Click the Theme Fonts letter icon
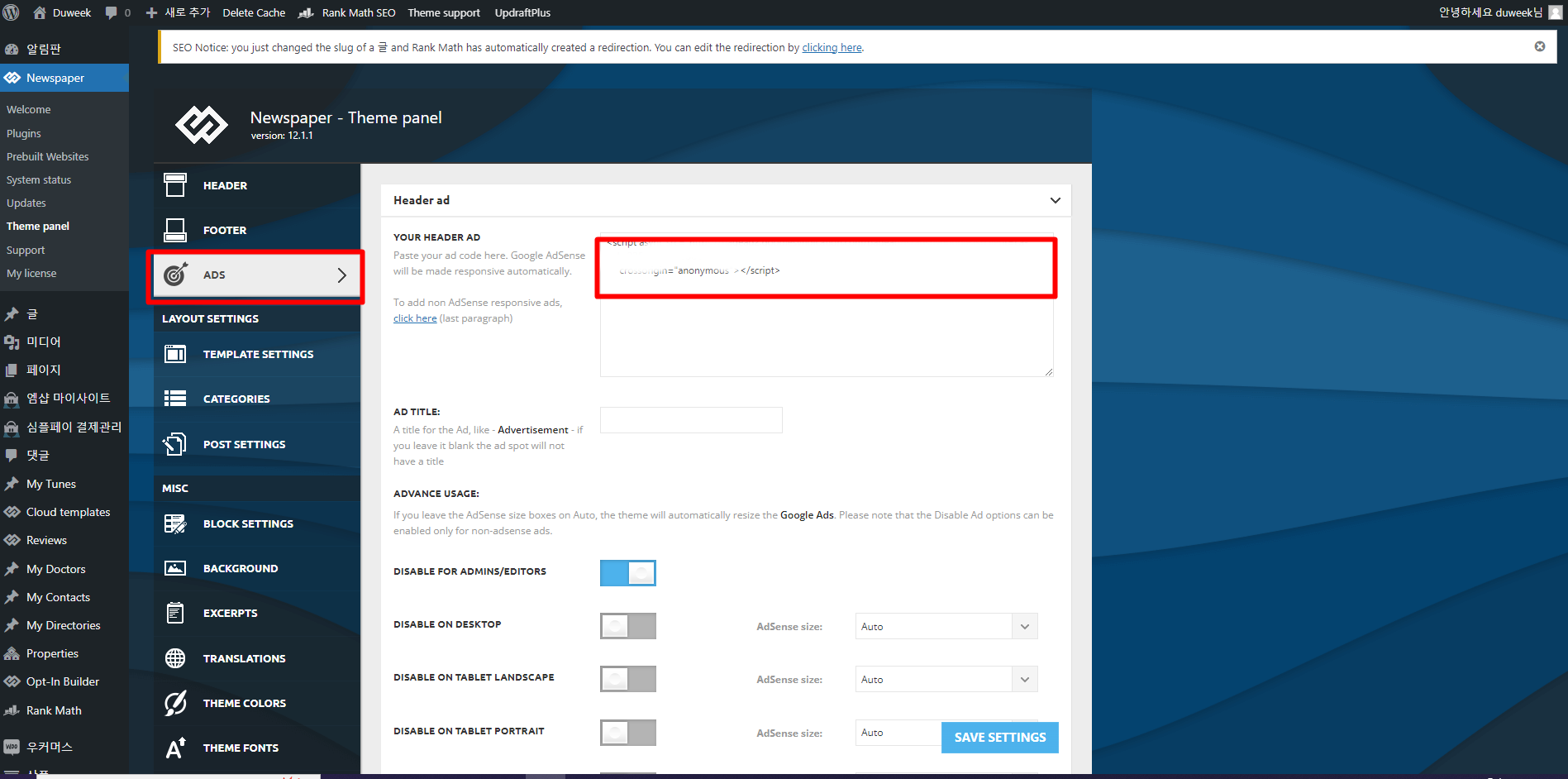The width and height of the screenshot is (1568, 779). coord(175,748)
